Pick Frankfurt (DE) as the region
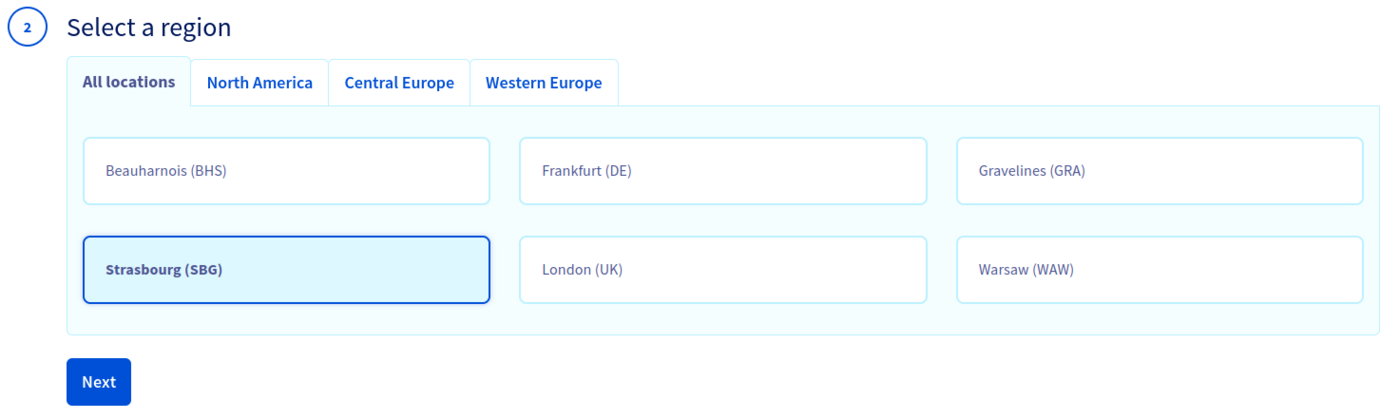 click(722, 171)
